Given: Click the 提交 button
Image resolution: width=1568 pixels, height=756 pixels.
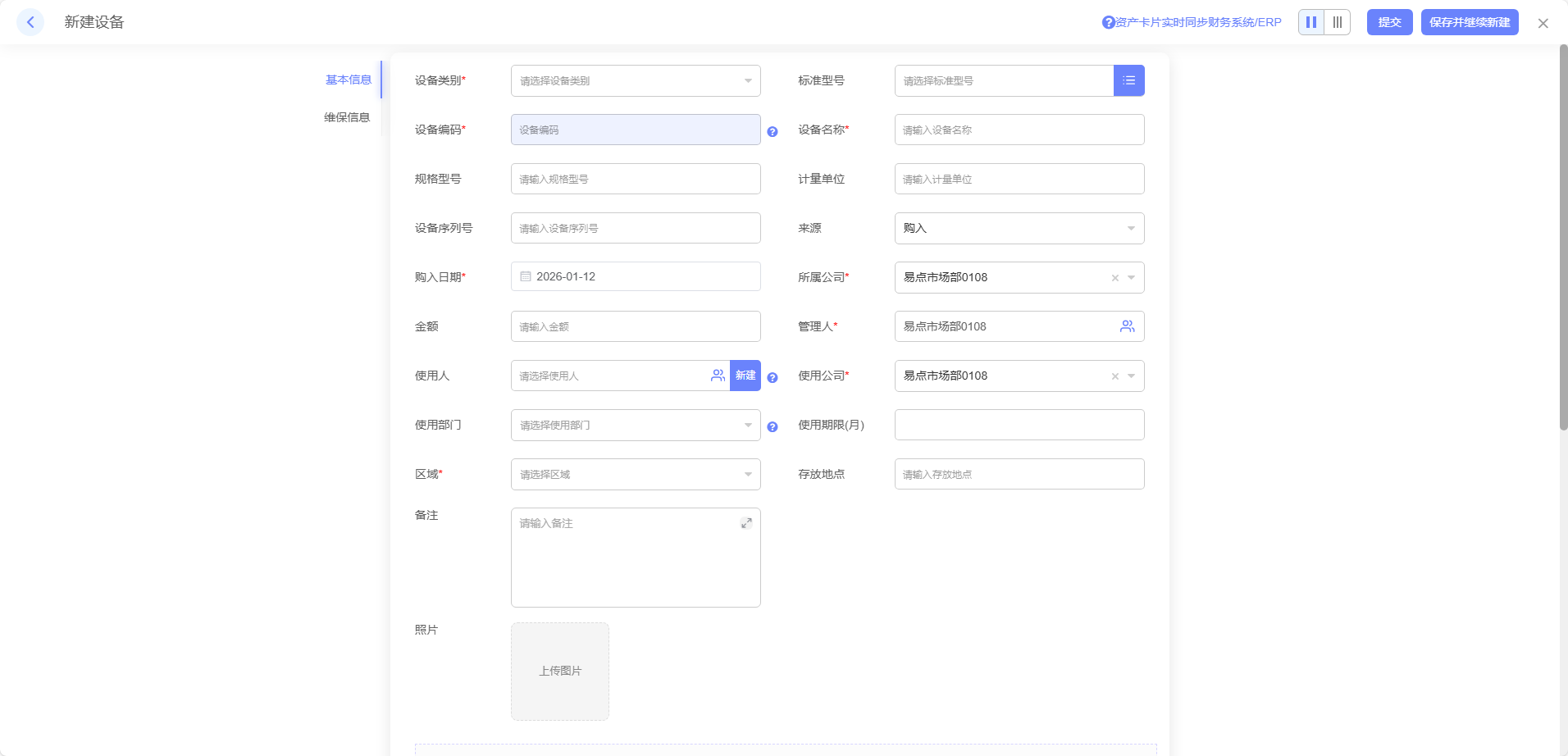Looking at the screenshot, I should coord(1389,22).
